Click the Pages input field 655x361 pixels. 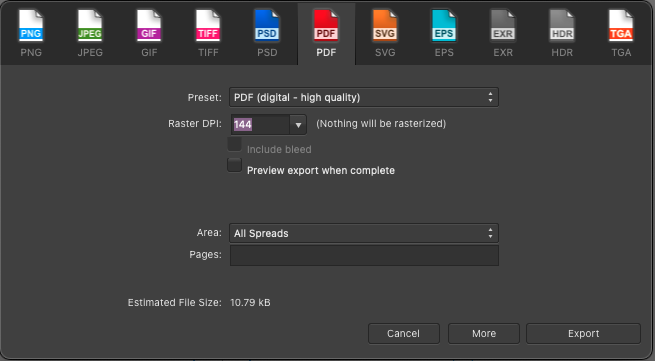(364, 255)
